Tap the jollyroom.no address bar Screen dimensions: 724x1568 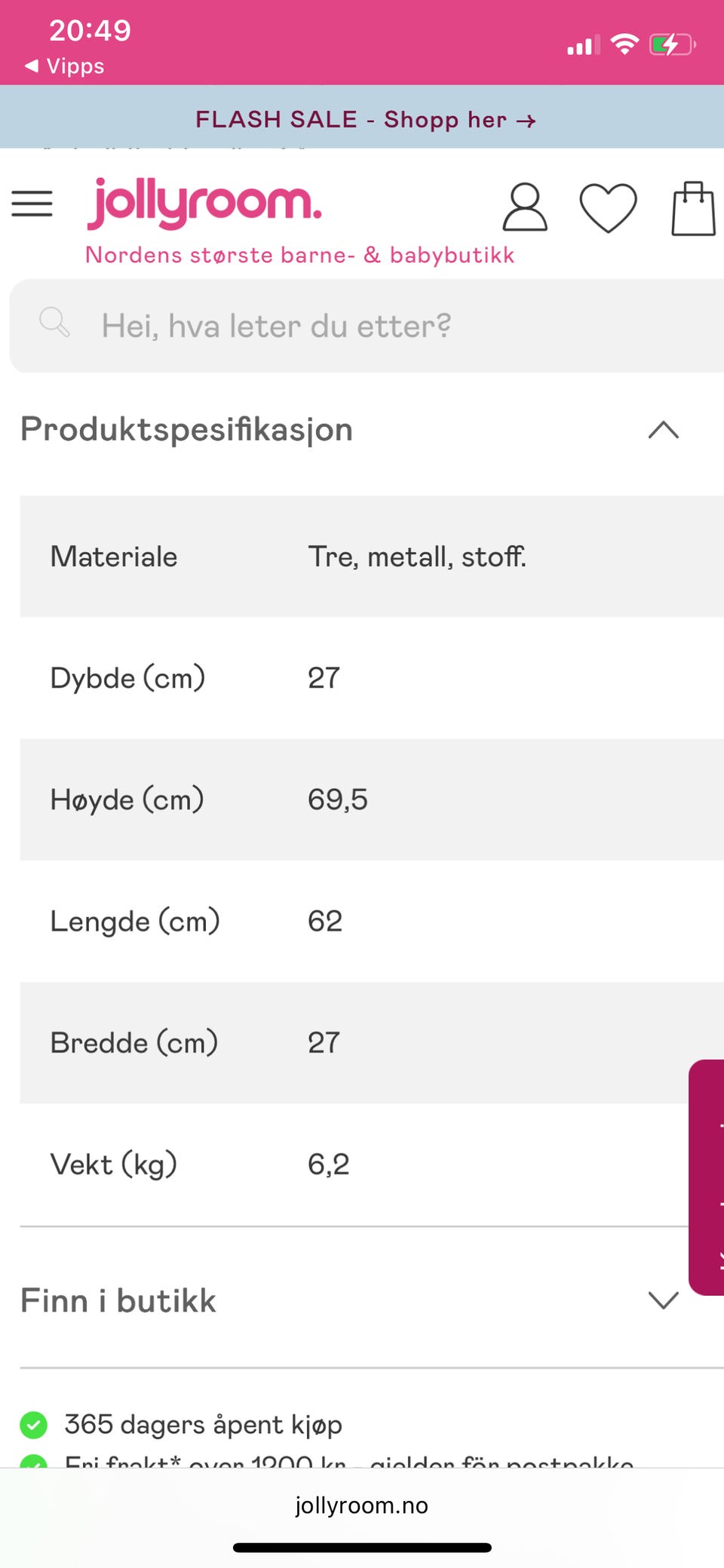[x=361, y=1505]
